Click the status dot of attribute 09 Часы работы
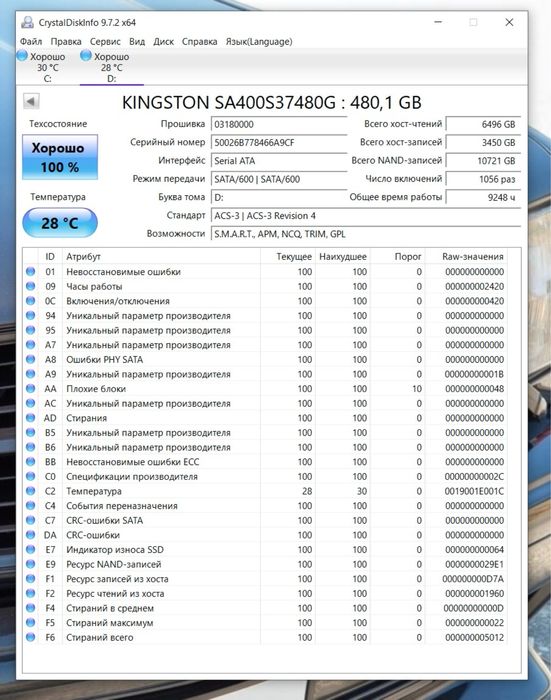 click(30, 286)
